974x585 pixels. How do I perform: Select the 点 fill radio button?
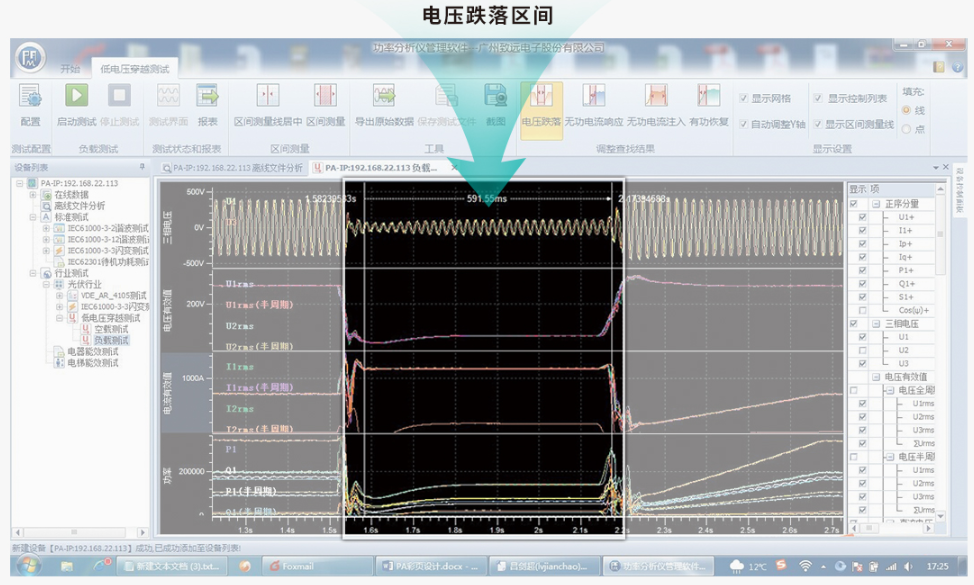[x=906, y=129]
